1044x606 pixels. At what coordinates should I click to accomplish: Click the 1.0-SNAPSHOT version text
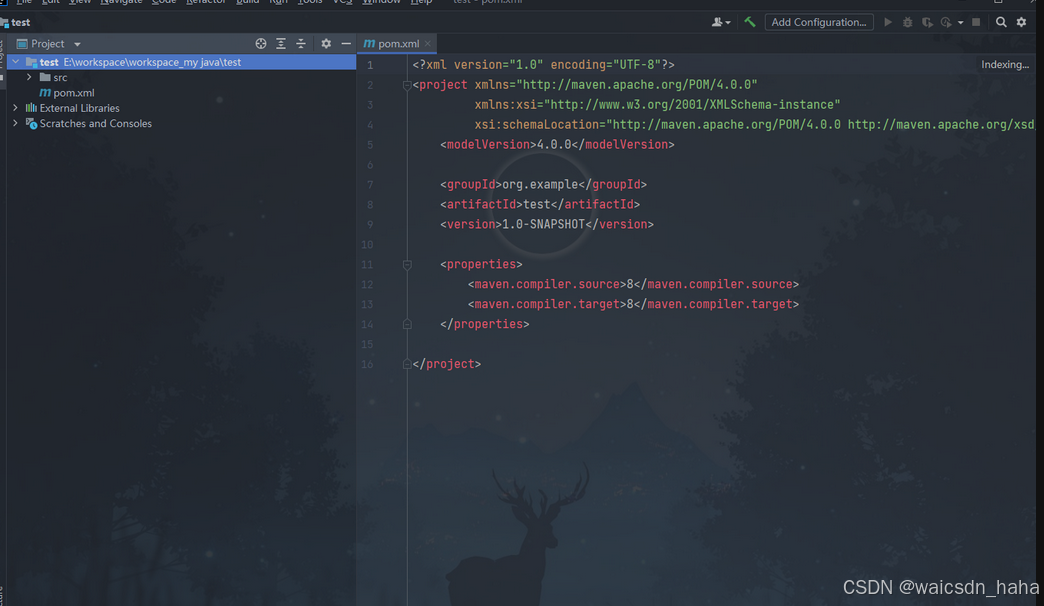[543, 224]
